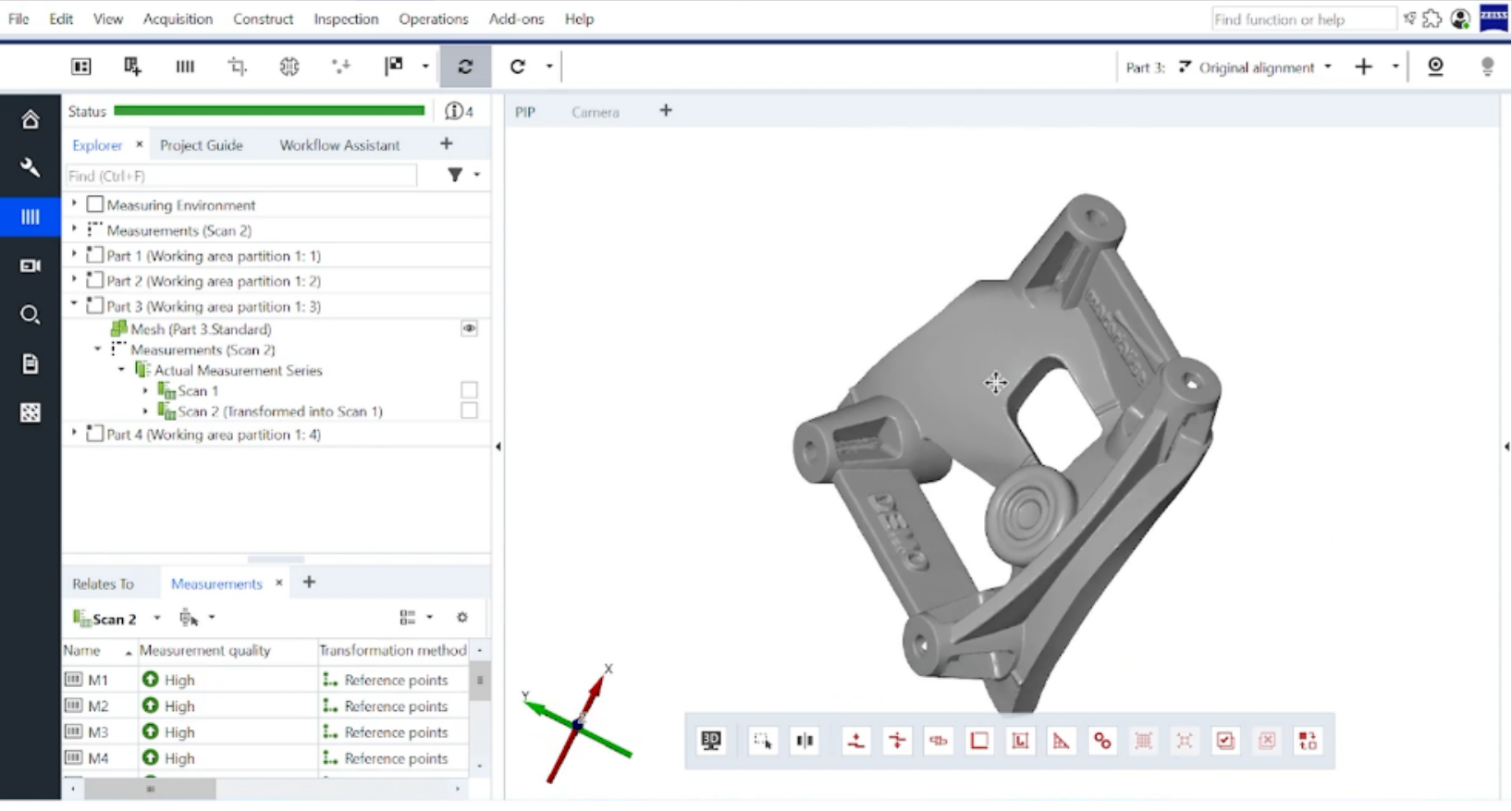Viewport: 1512px width, 811px height.
Task: Check the Scan 1 visibility checkbox
Action: 469,390
